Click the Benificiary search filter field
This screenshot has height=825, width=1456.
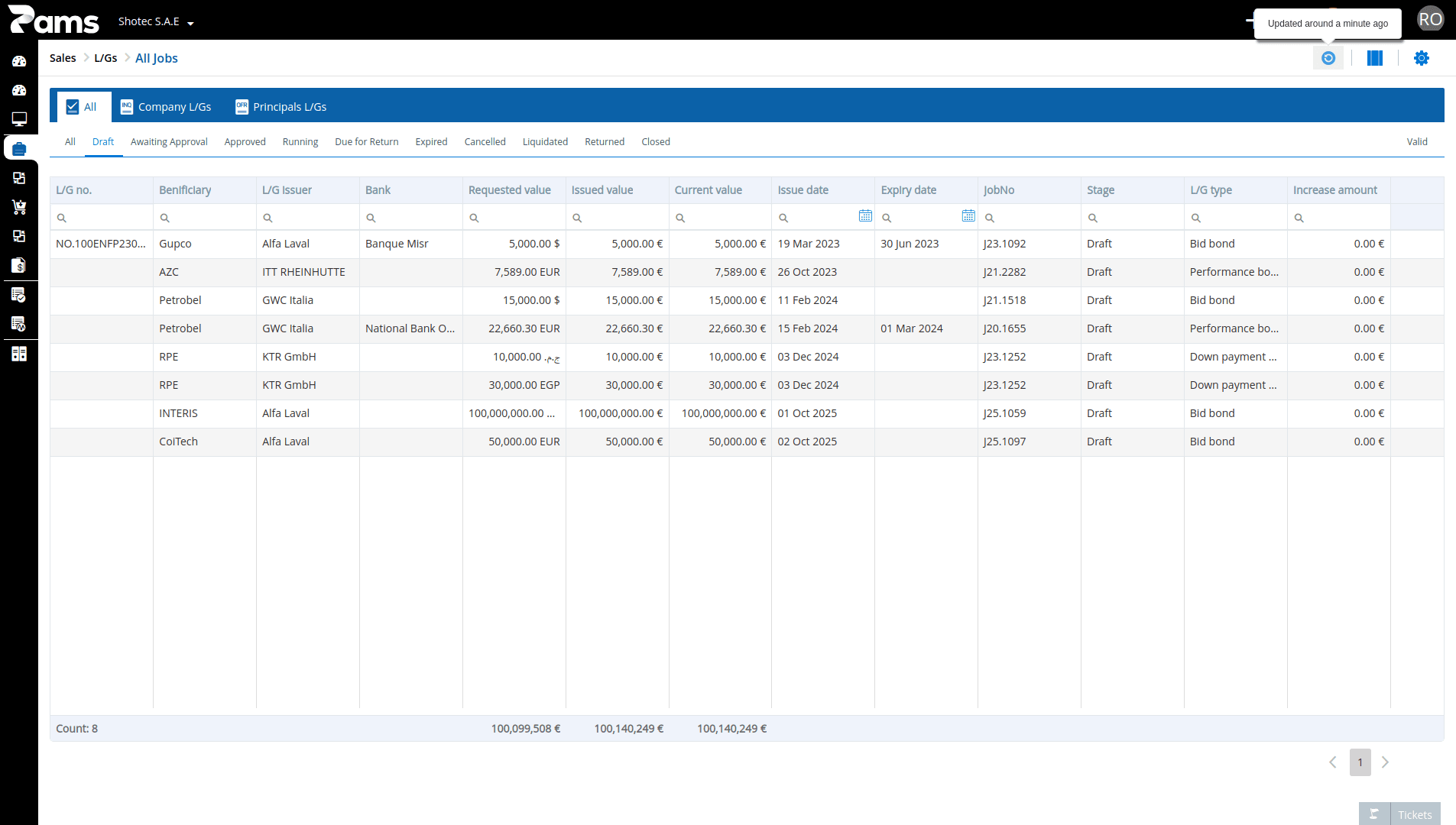(205, 218)
